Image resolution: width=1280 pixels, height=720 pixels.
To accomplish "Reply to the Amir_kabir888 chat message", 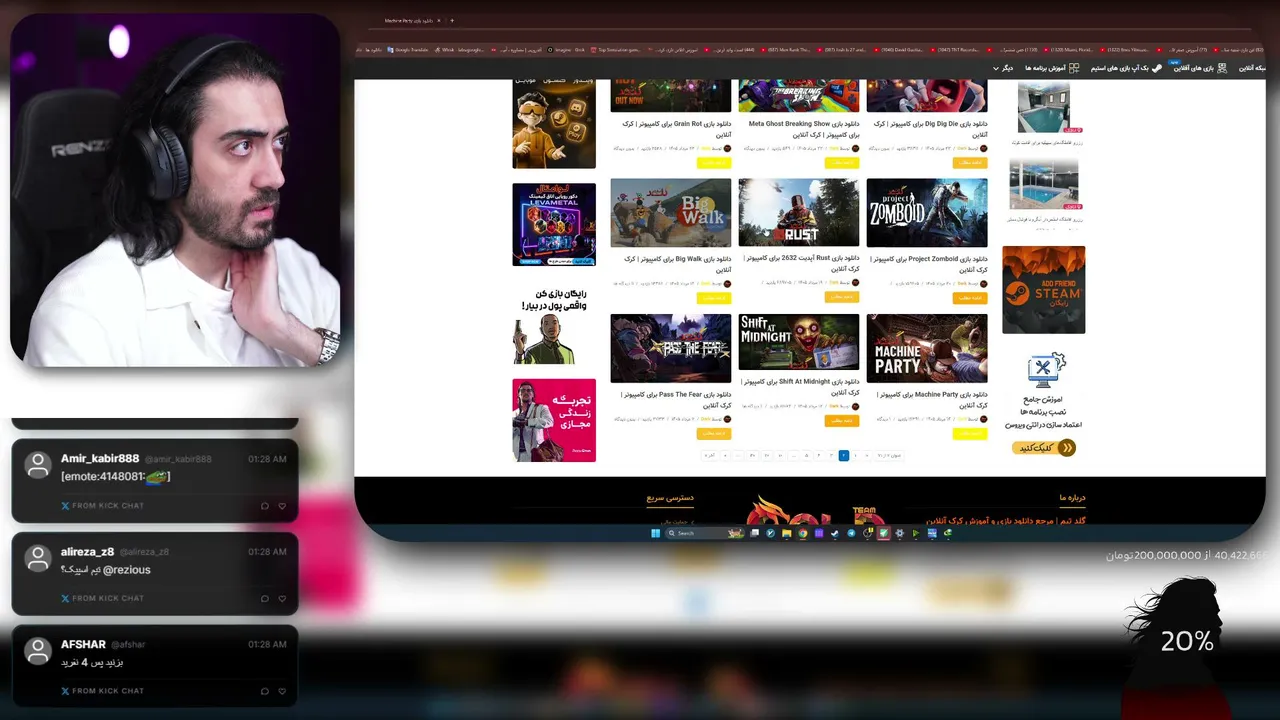I will 265,506.
